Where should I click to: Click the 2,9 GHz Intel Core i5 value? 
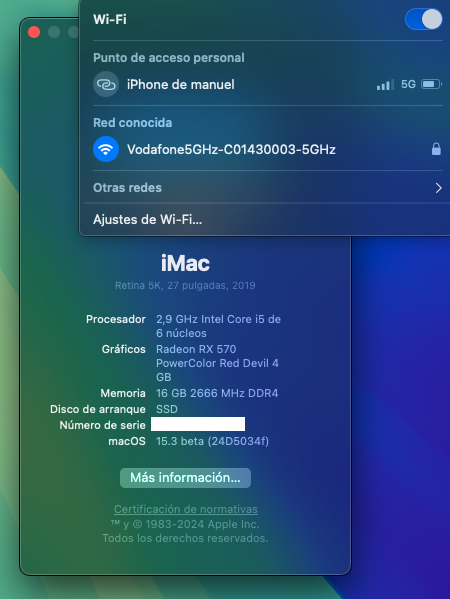pyautogui.click(x=218, y=326)
